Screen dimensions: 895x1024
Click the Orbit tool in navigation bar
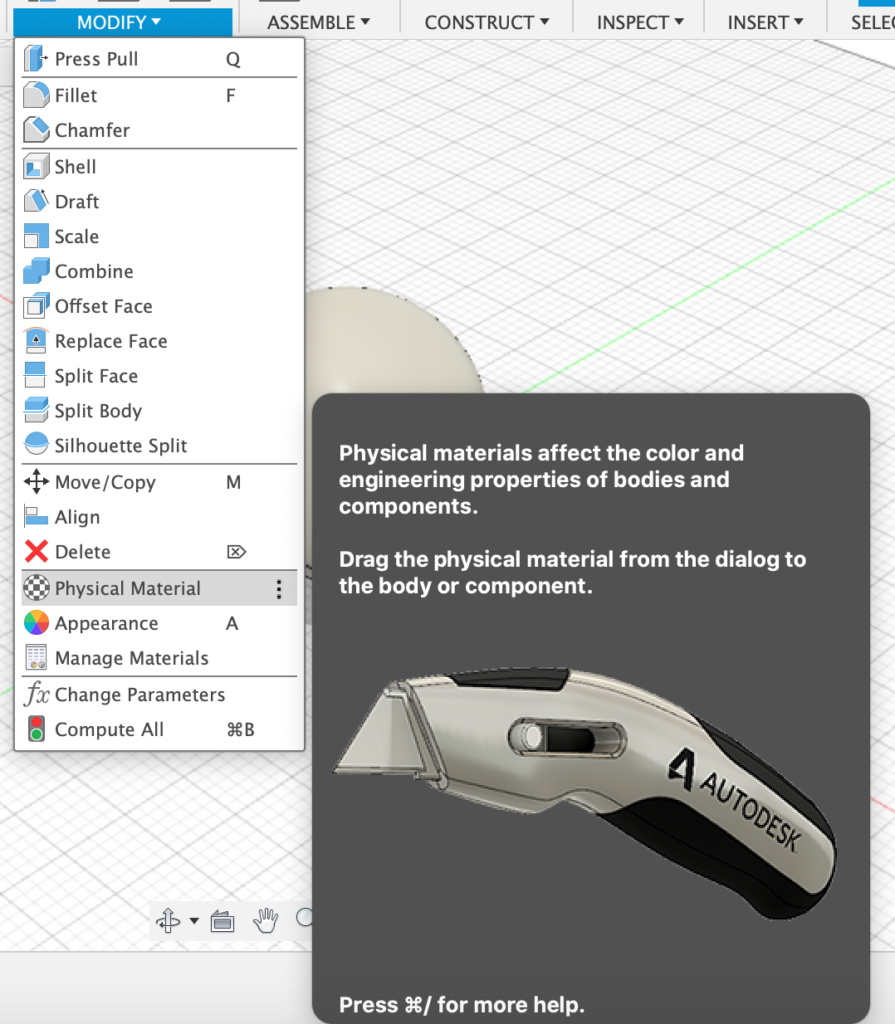coord(168,921)
